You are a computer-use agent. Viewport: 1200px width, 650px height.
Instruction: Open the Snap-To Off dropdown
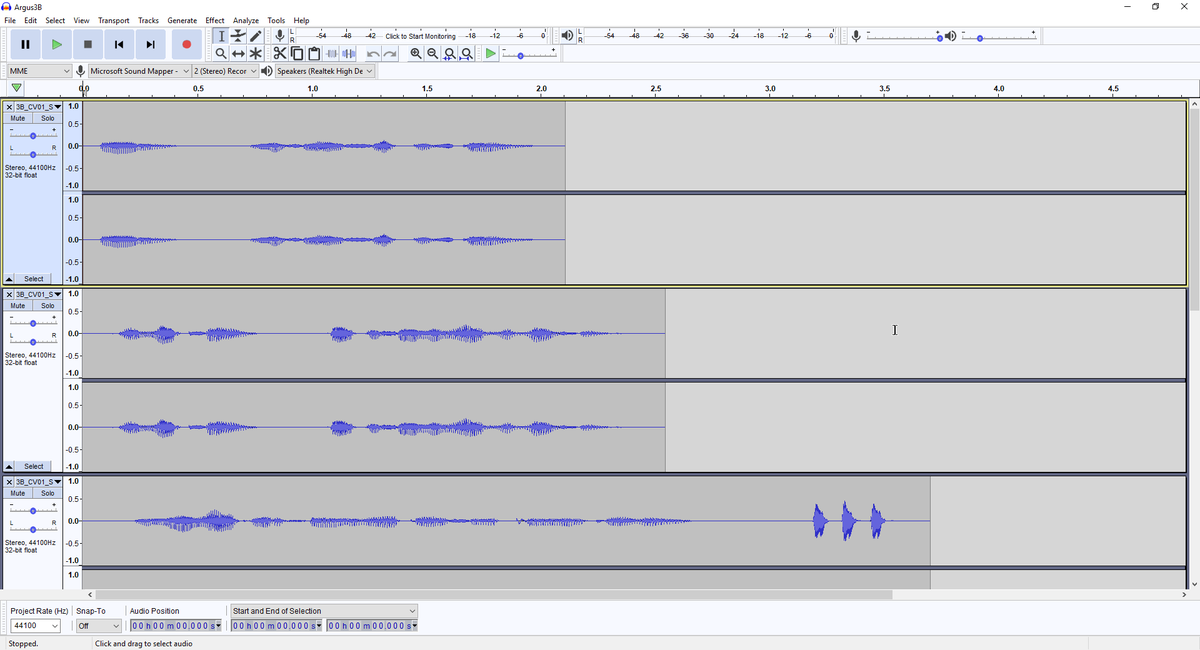click(x=99, y=626)
